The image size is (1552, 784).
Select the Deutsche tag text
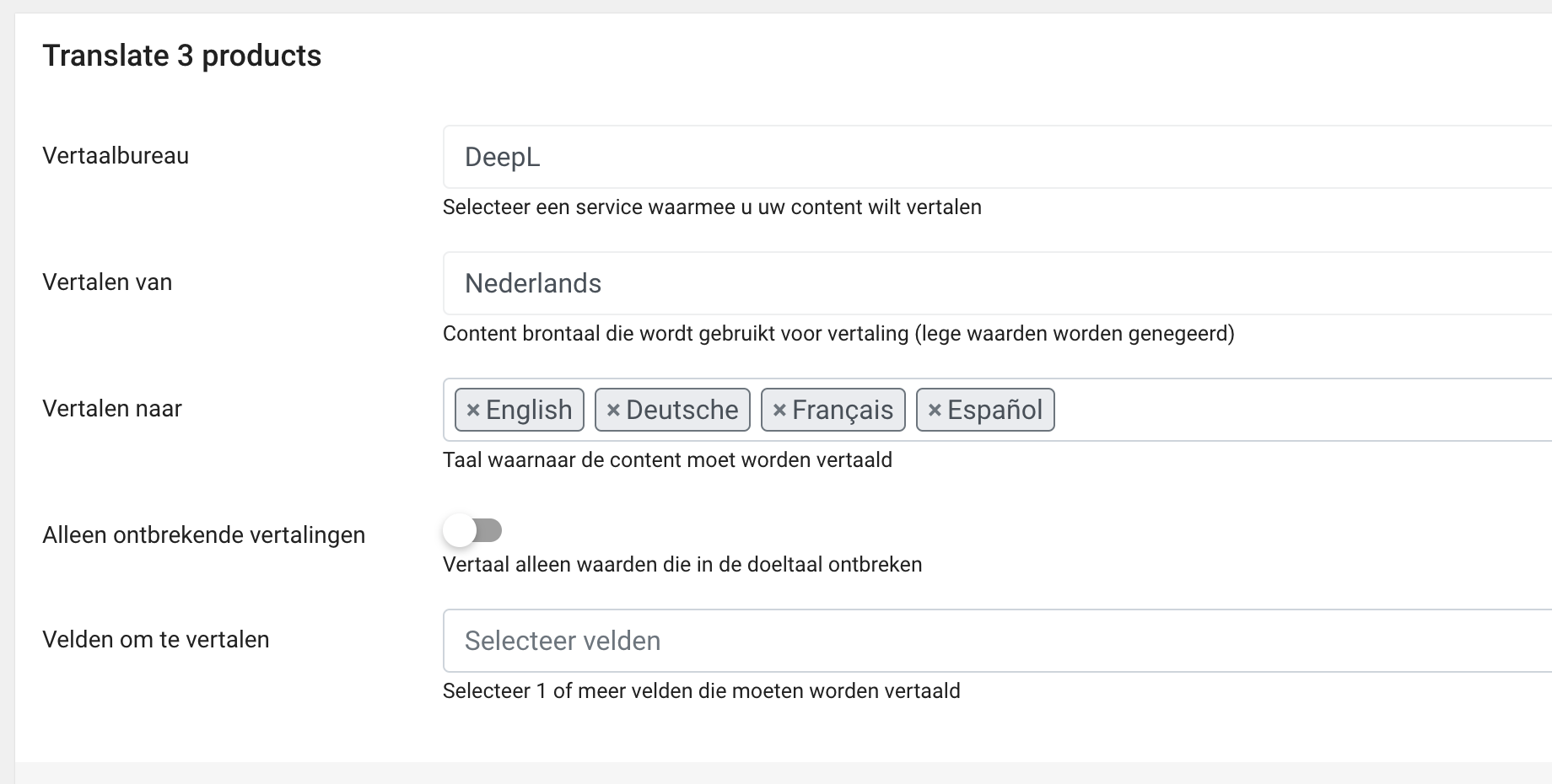tap(682, 411)
